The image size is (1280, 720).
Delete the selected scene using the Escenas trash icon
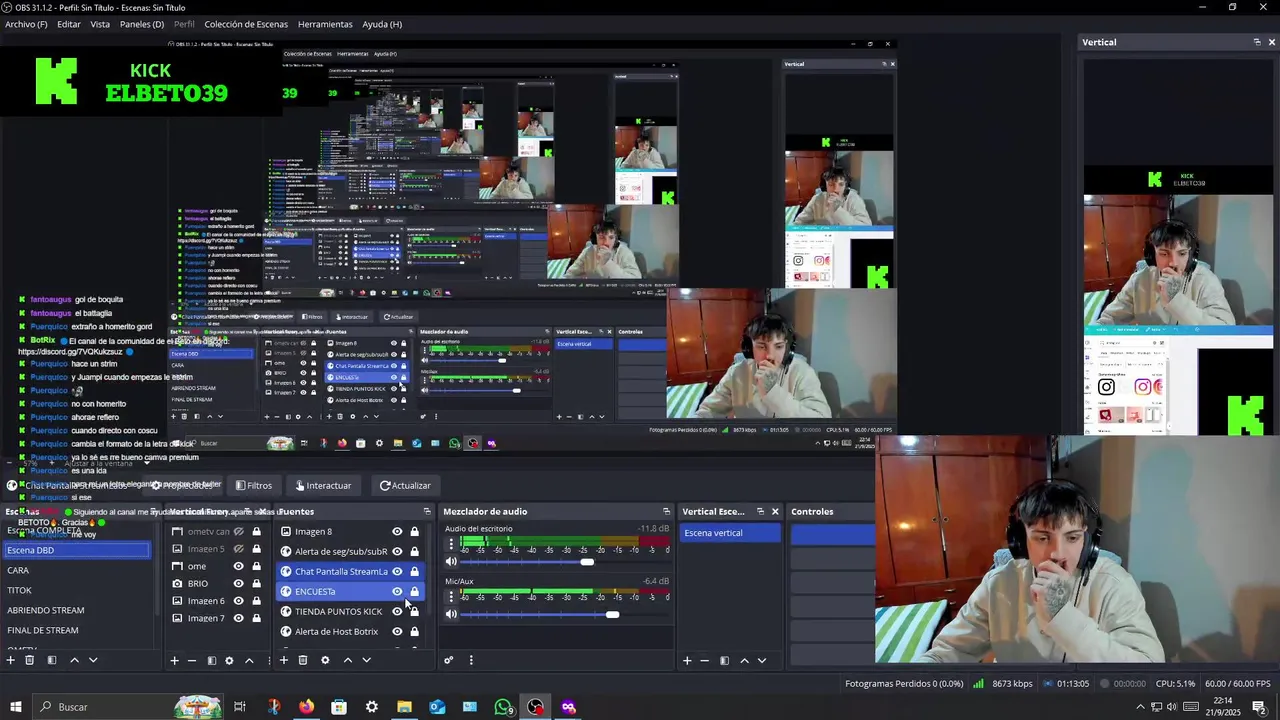click(x=30, y=660)
